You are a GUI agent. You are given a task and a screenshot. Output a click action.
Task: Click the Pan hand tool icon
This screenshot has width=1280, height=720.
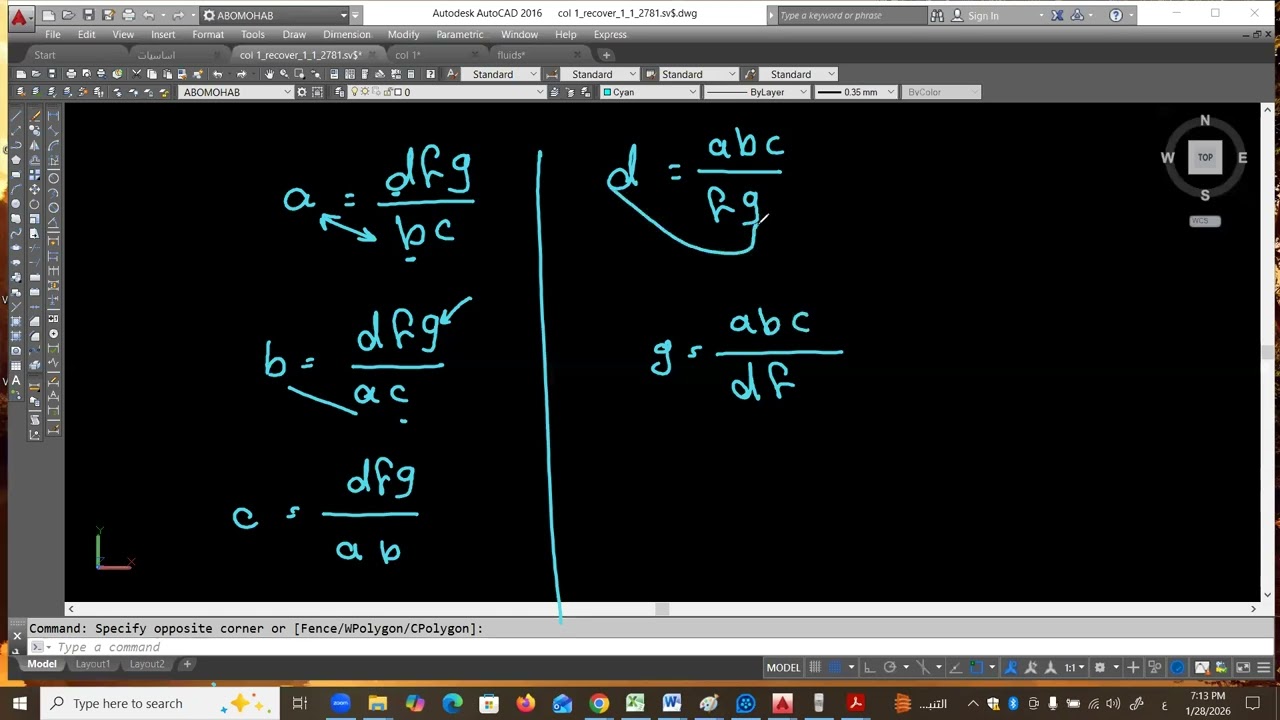[269, 74]
